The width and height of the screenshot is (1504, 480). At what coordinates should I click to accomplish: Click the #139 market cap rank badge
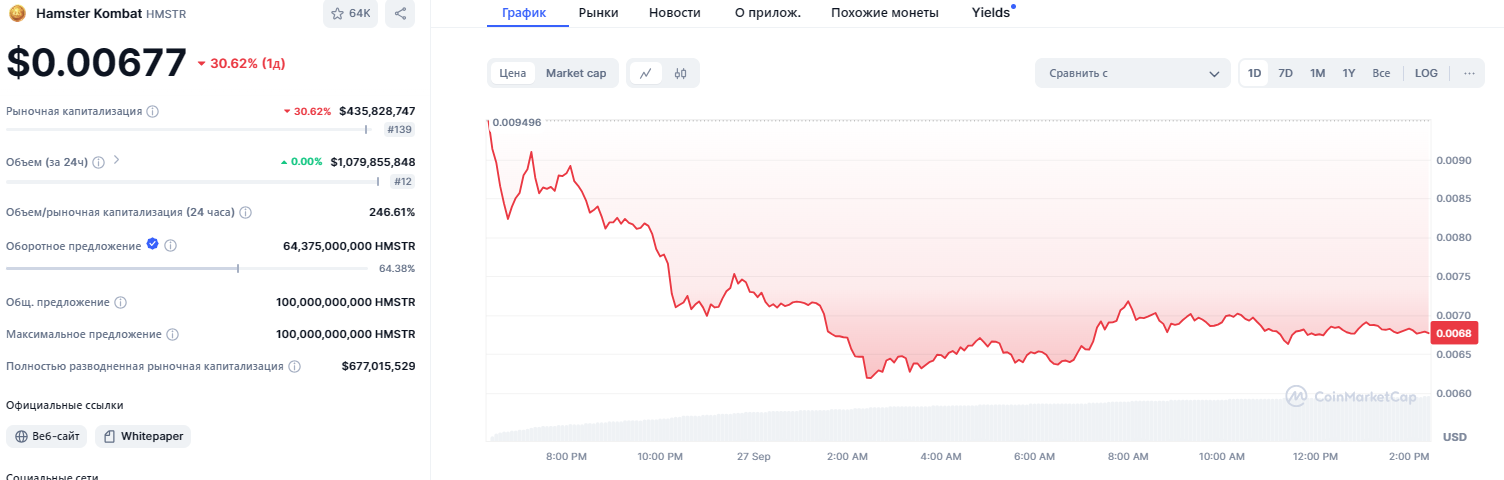coord(400,130)
